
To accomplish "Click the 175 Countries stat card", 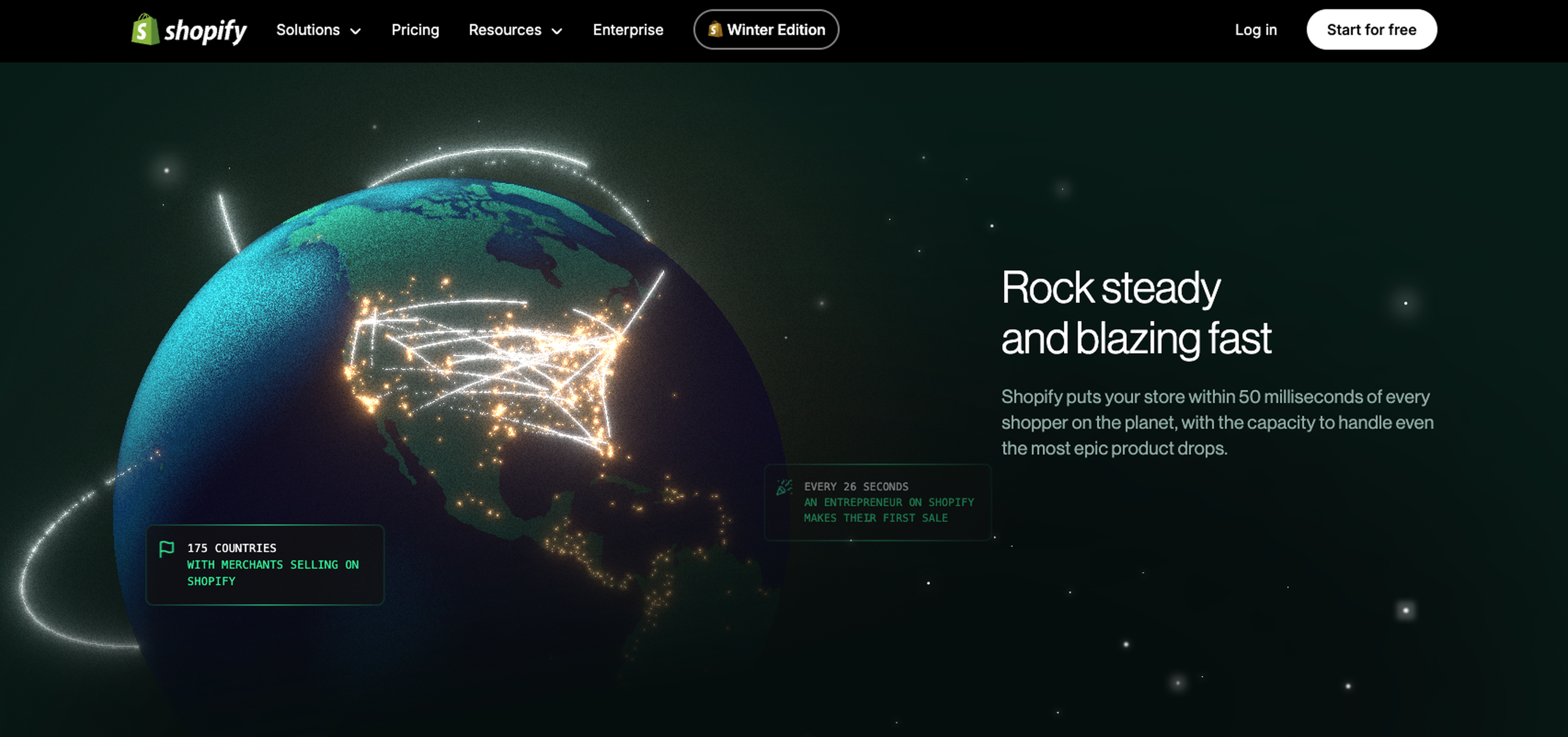I will [x=265, y=565].
